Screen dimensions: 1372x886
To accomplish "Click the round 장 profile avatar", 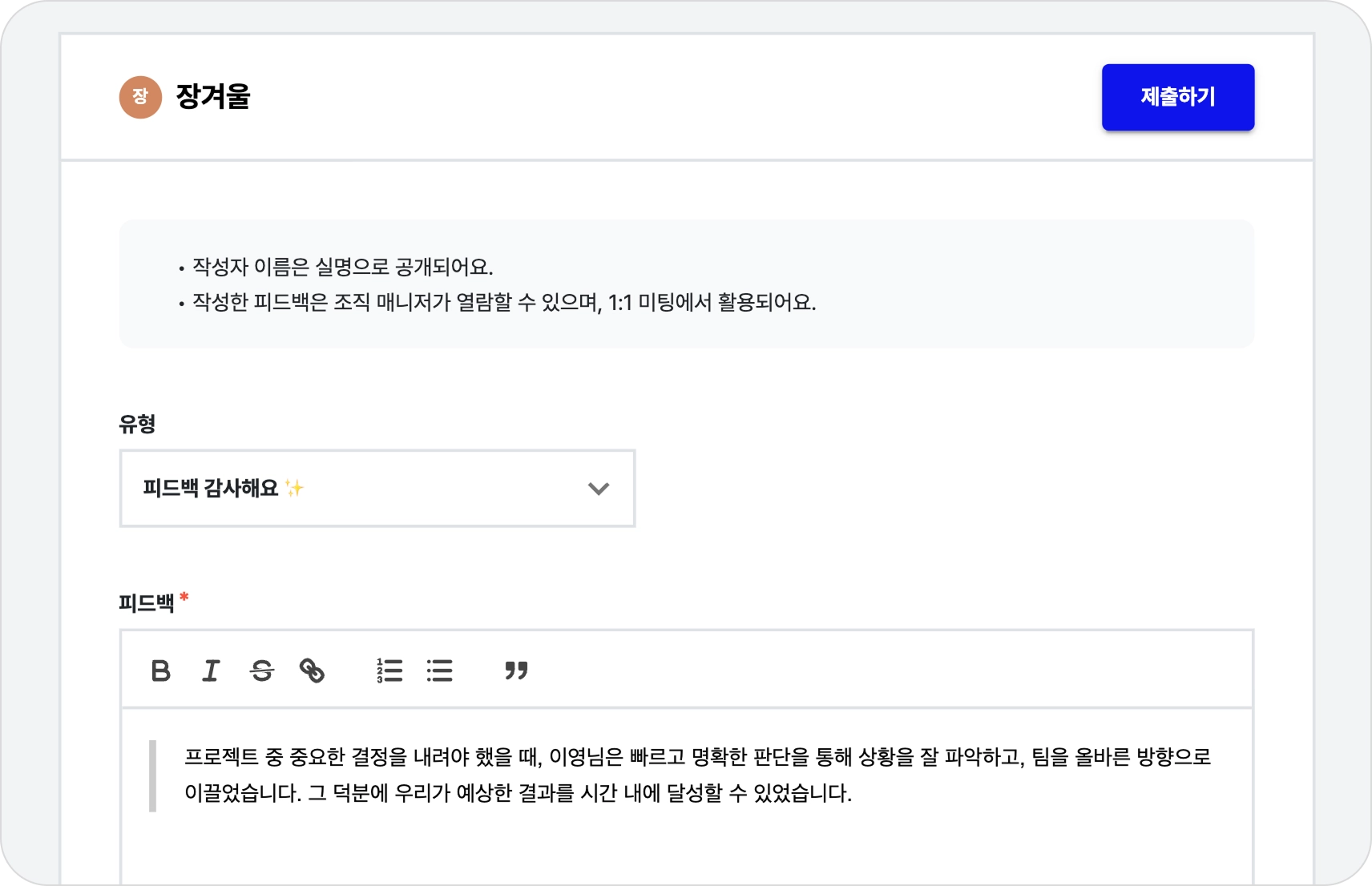I will (x=140, y=97).
